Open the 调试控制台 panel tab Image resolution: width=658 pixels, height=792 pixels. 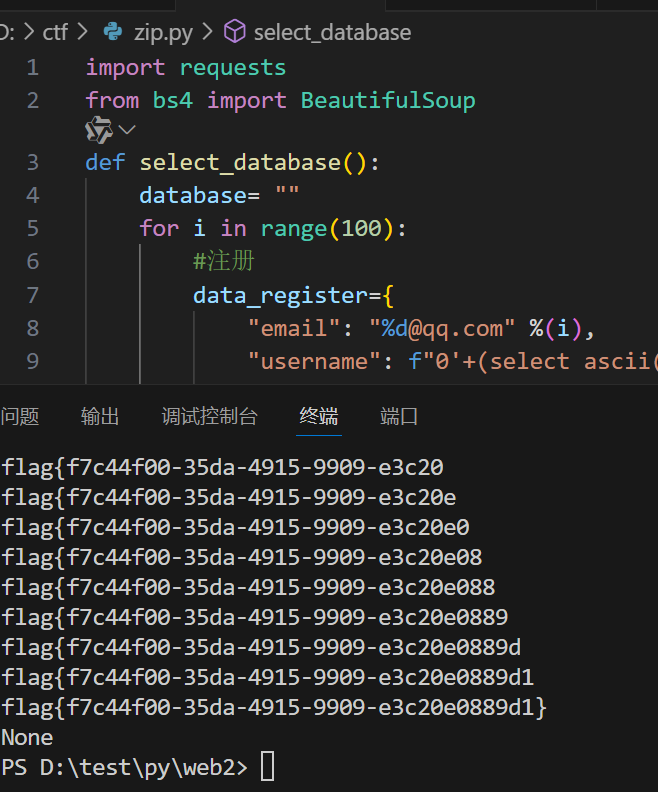point(210,416)
